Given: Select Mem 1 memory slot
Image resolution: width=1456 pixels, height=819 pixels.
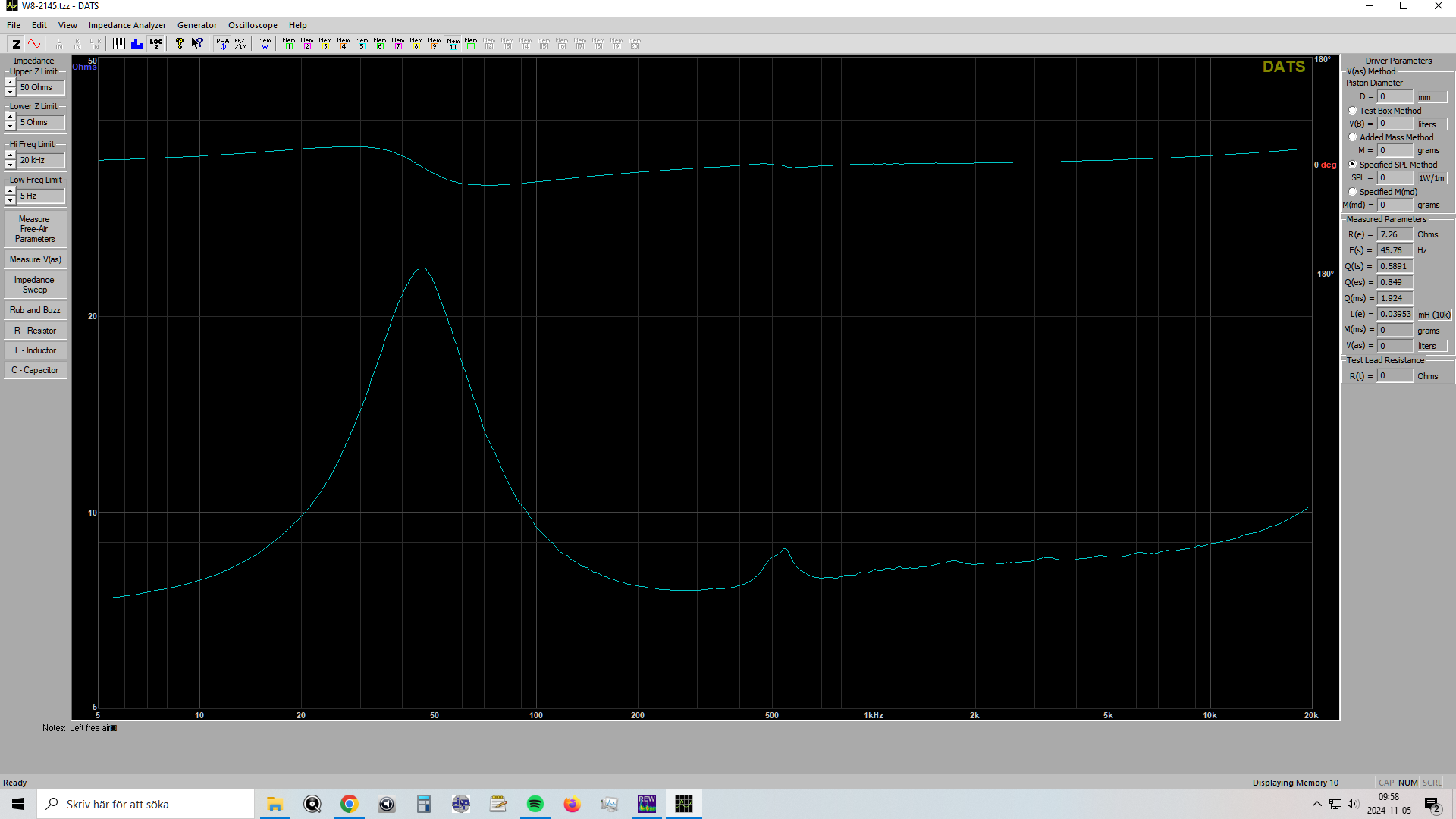Looking at the screenshot, I should [289, 44].
